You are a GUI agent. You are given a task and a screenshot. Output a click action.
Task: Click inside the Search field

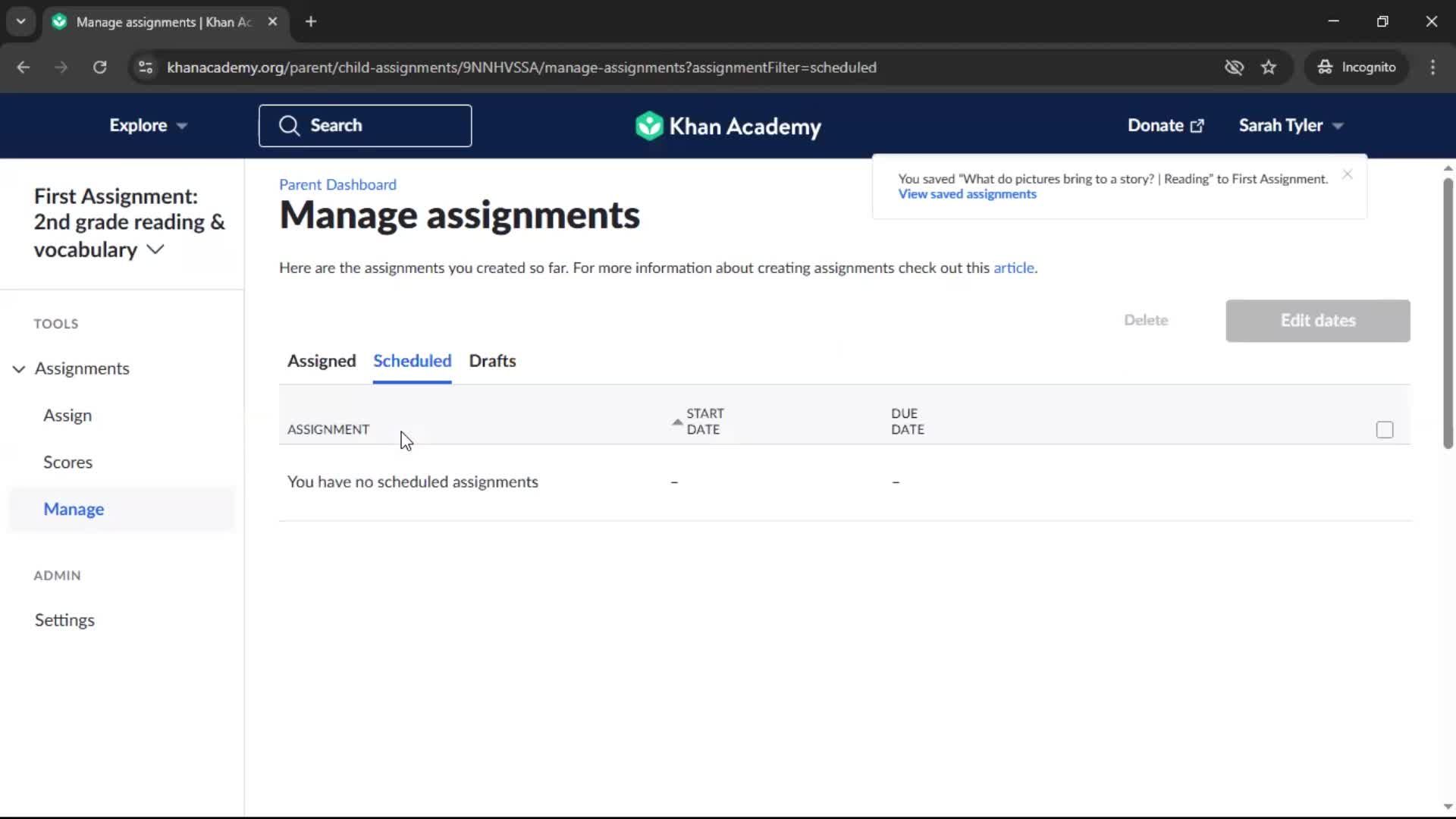point(365,125)
